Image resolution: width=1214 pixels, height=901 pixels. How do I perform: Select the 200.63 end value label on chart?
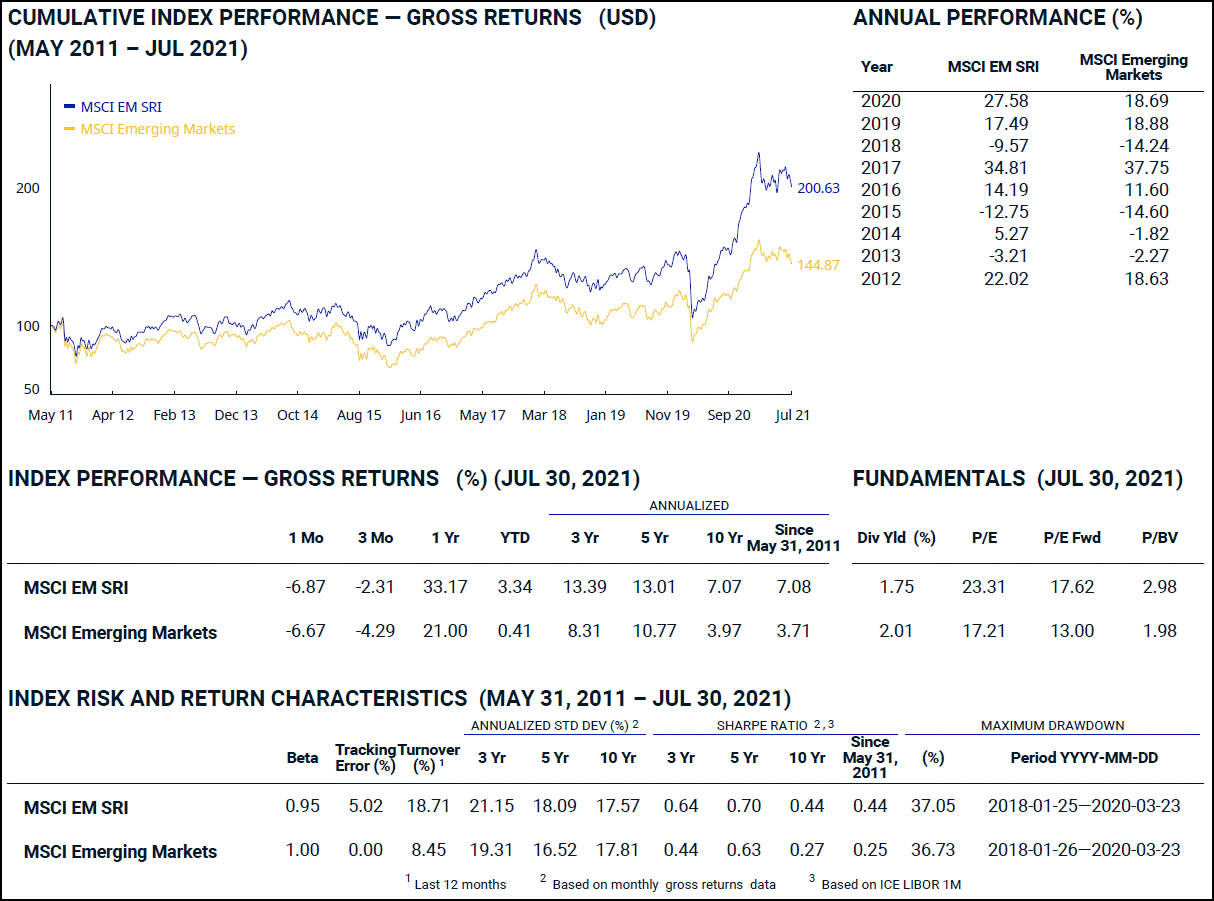pyautogui.click(x=818, y=188)
